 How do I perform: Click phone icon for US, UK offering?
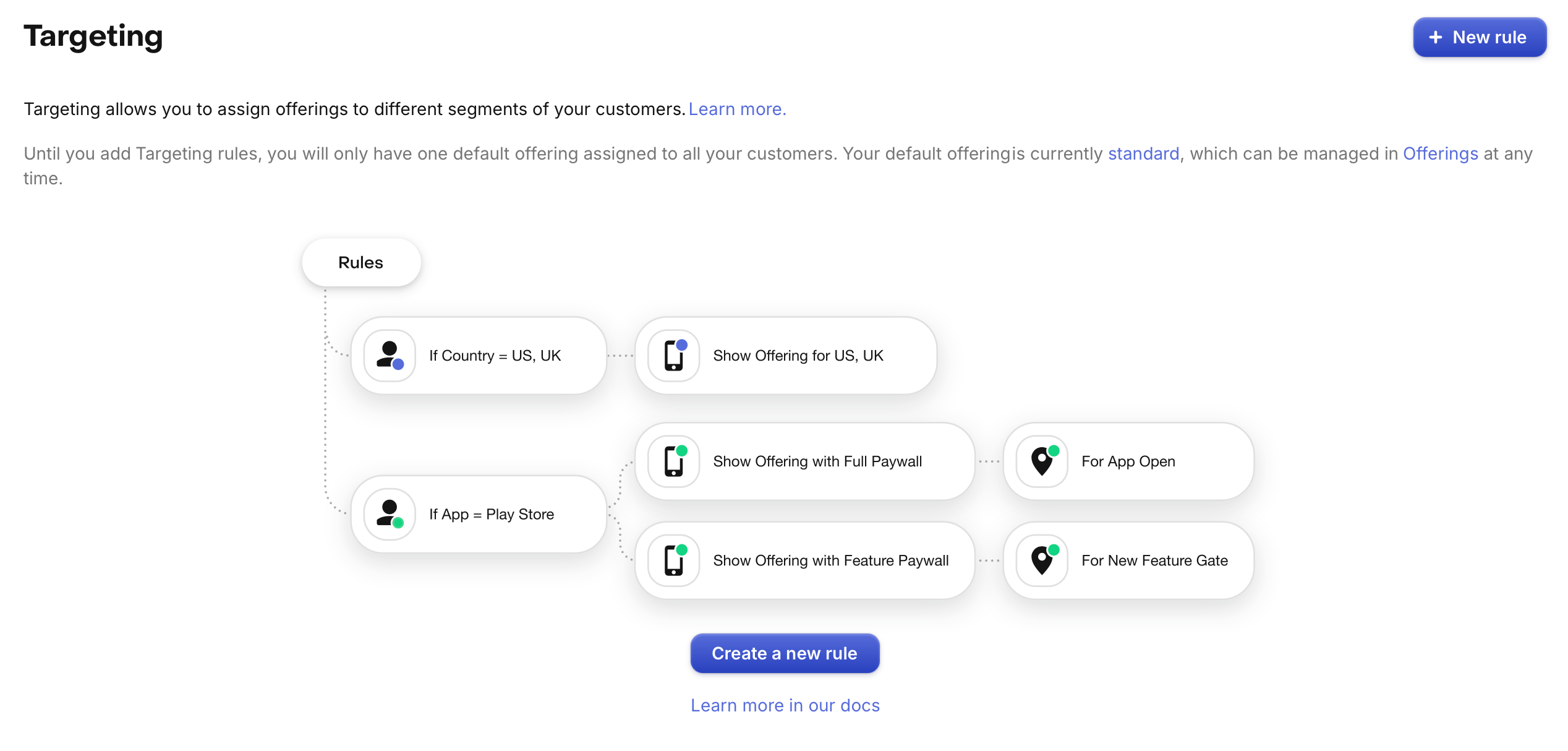tap(674, 356)
